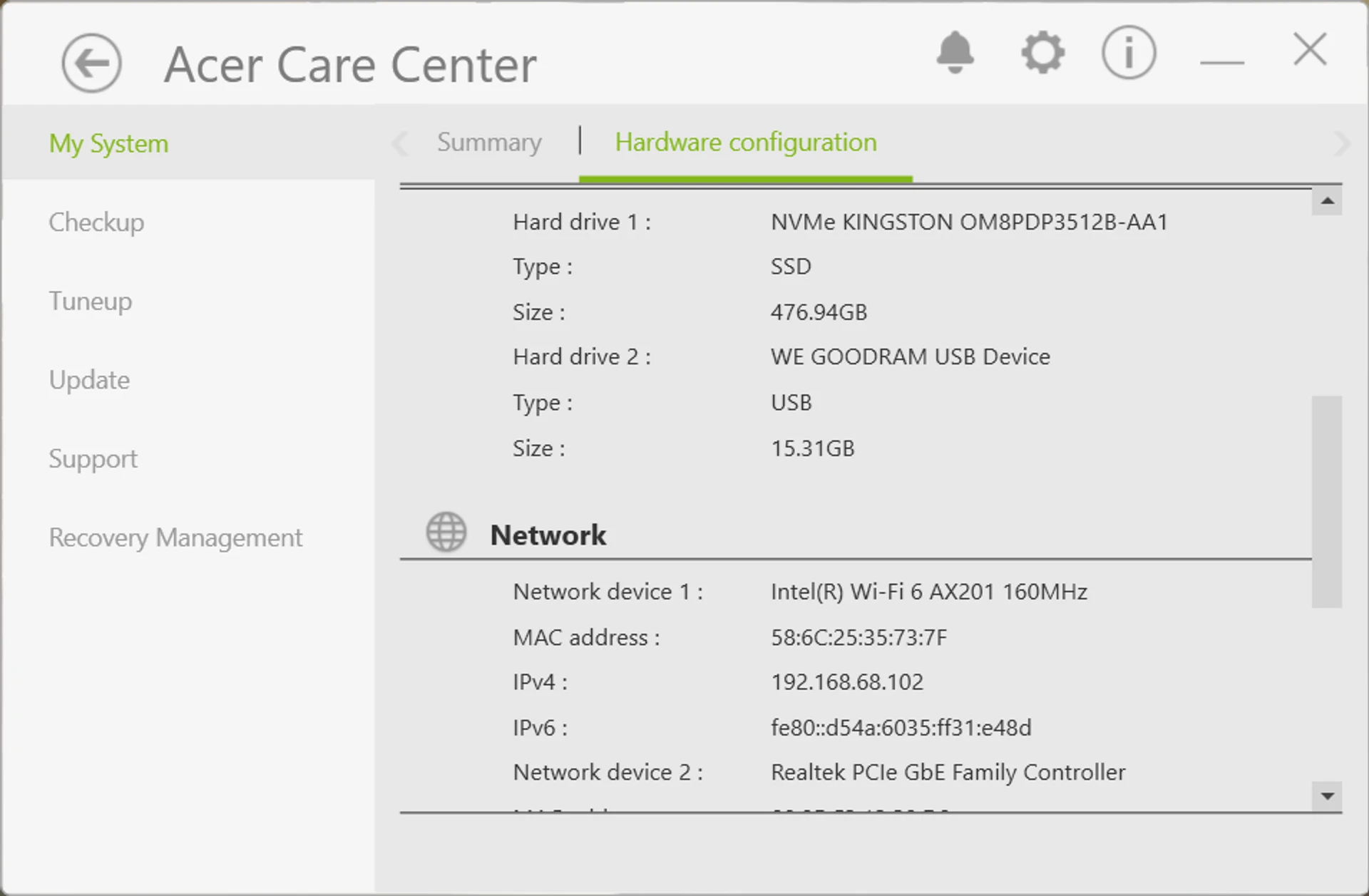The width and height of the screenshot is (1369, 896).
Task: Click the 476.94GB size value
Action: (x=819, y=312)
